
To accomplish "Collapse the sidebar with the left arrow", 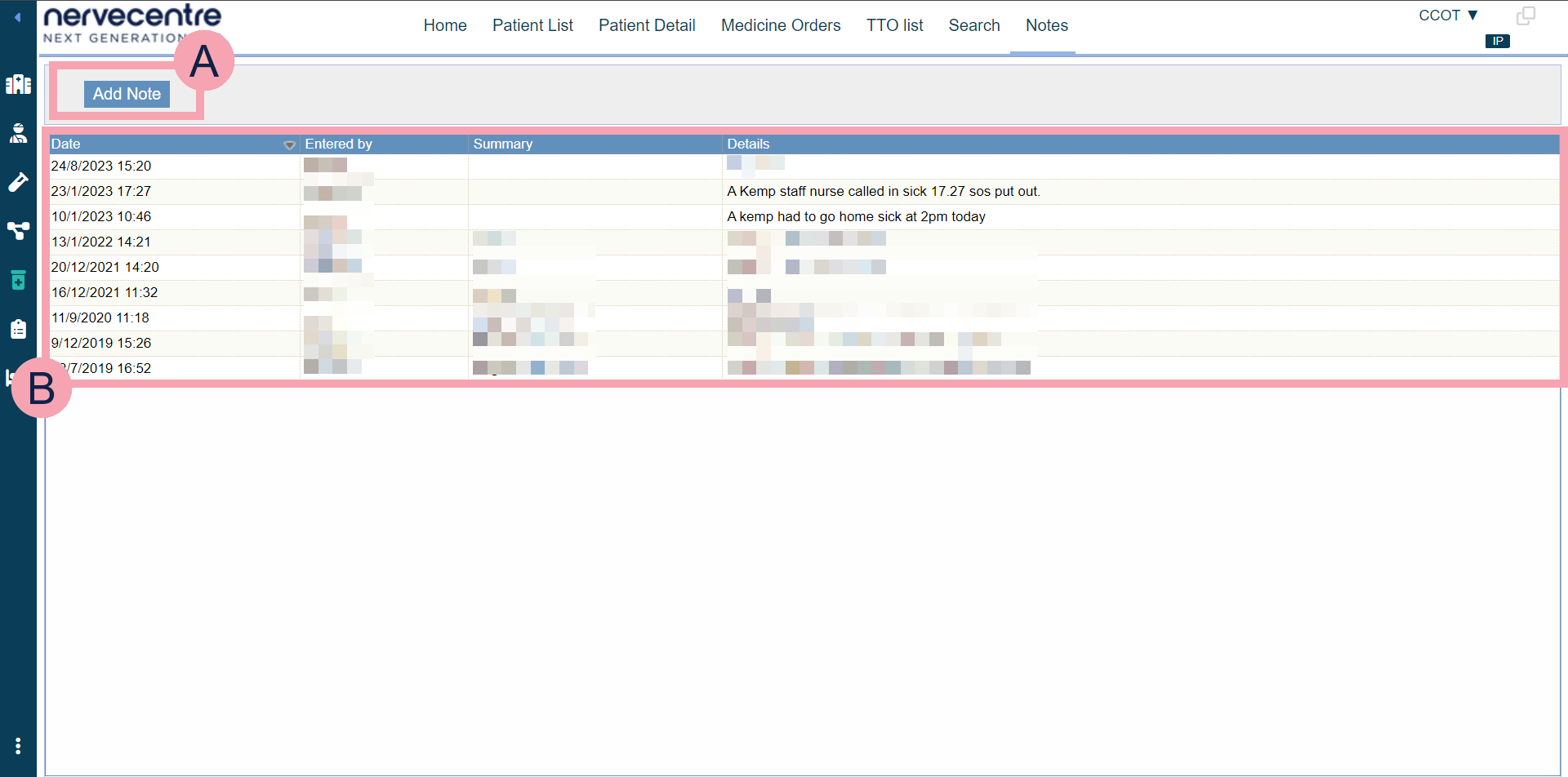I will [17, 16].
